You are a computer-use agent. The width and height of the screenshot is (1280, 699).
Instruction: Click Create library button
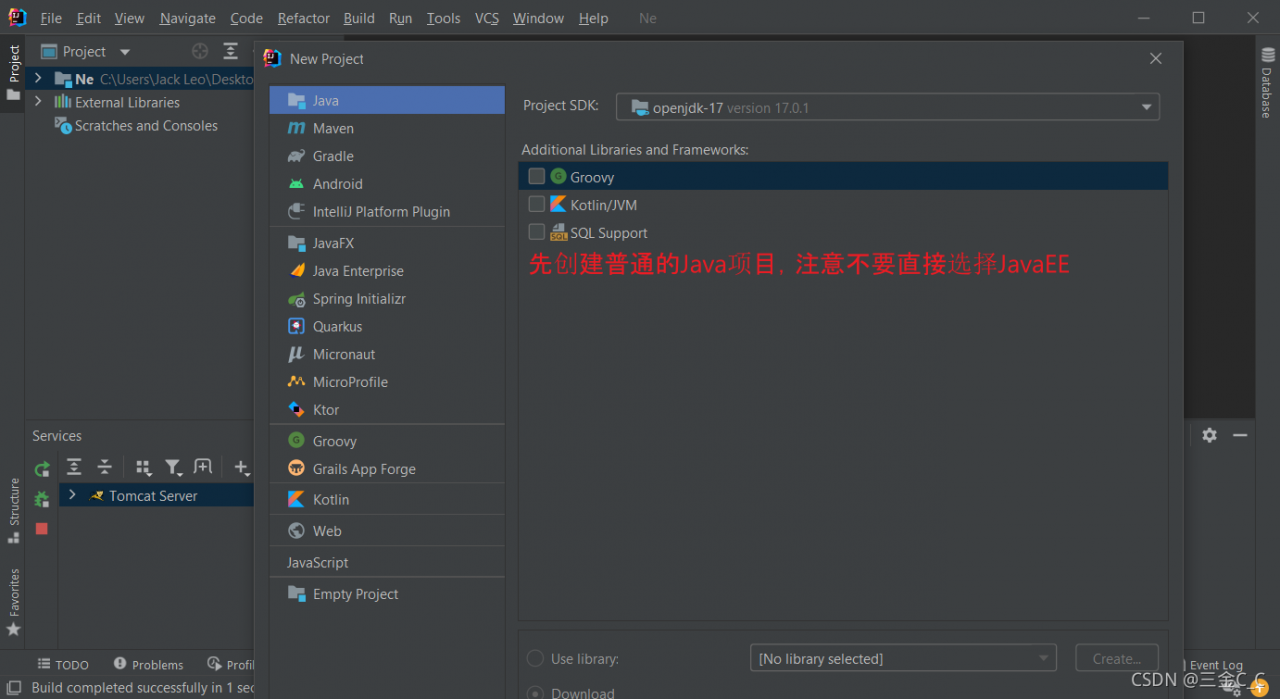tap(1117, 658)
